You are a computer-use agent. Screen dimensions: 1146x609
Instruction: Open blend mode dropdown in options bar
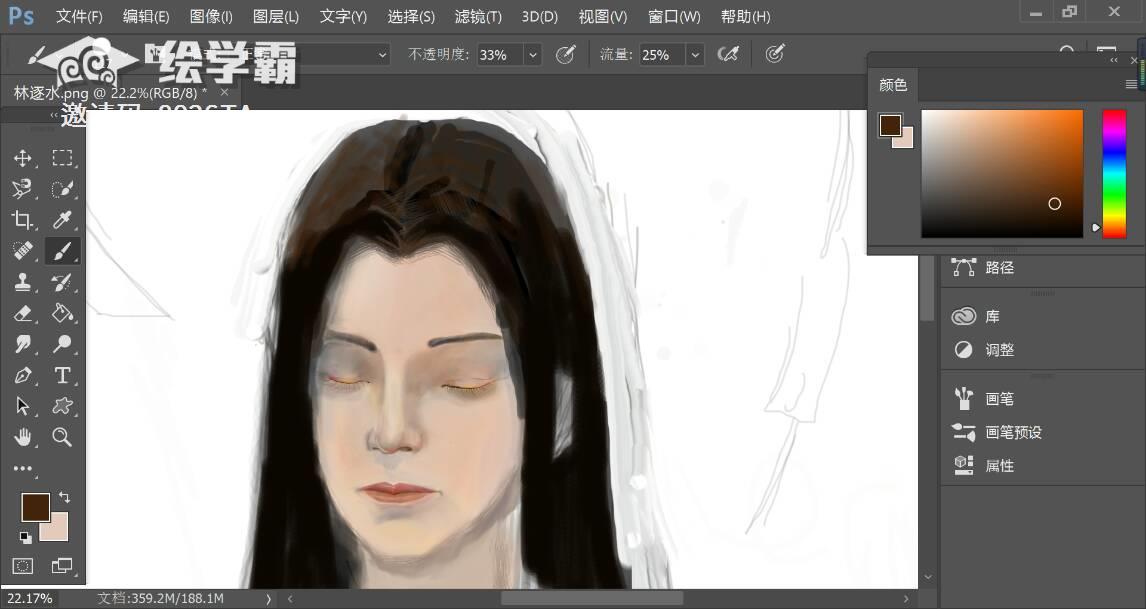(x=382, y=55)
